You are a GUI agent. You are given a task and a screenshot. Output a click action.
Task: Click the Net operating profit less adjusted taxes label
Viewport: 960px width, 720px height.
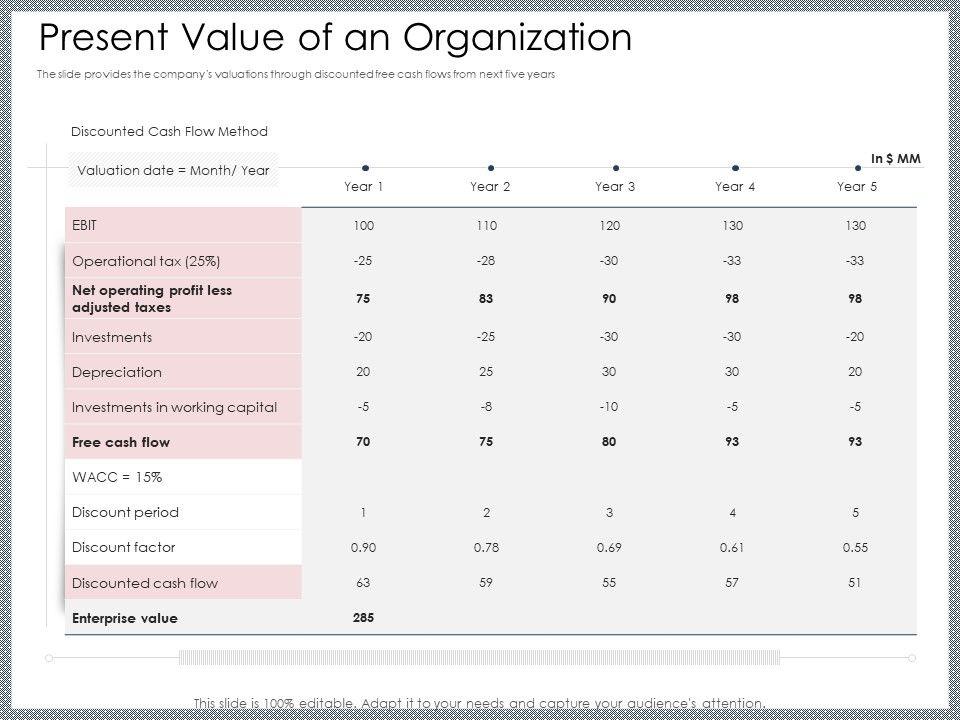tap(152, 299)
